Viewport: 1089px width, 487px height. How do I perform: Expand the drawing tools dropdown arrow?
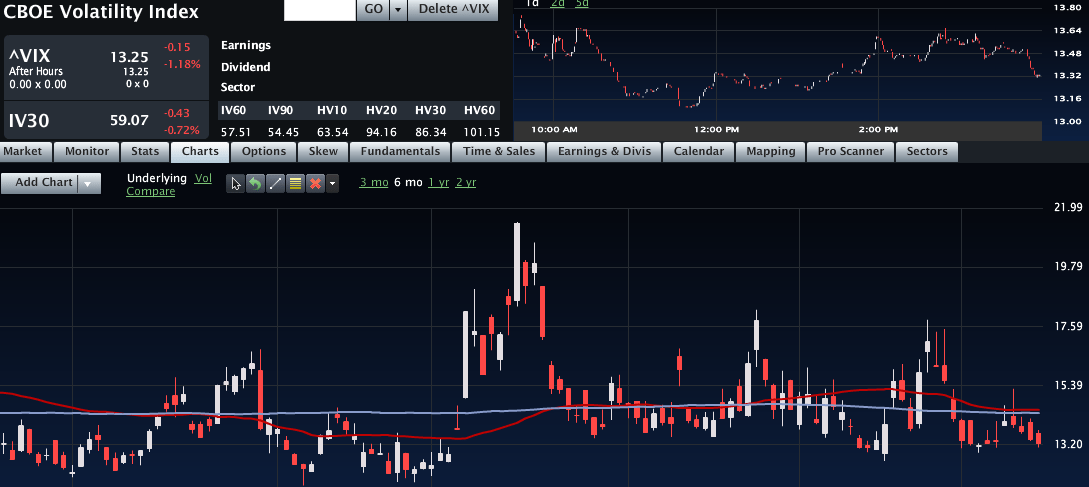coord(333,183)
